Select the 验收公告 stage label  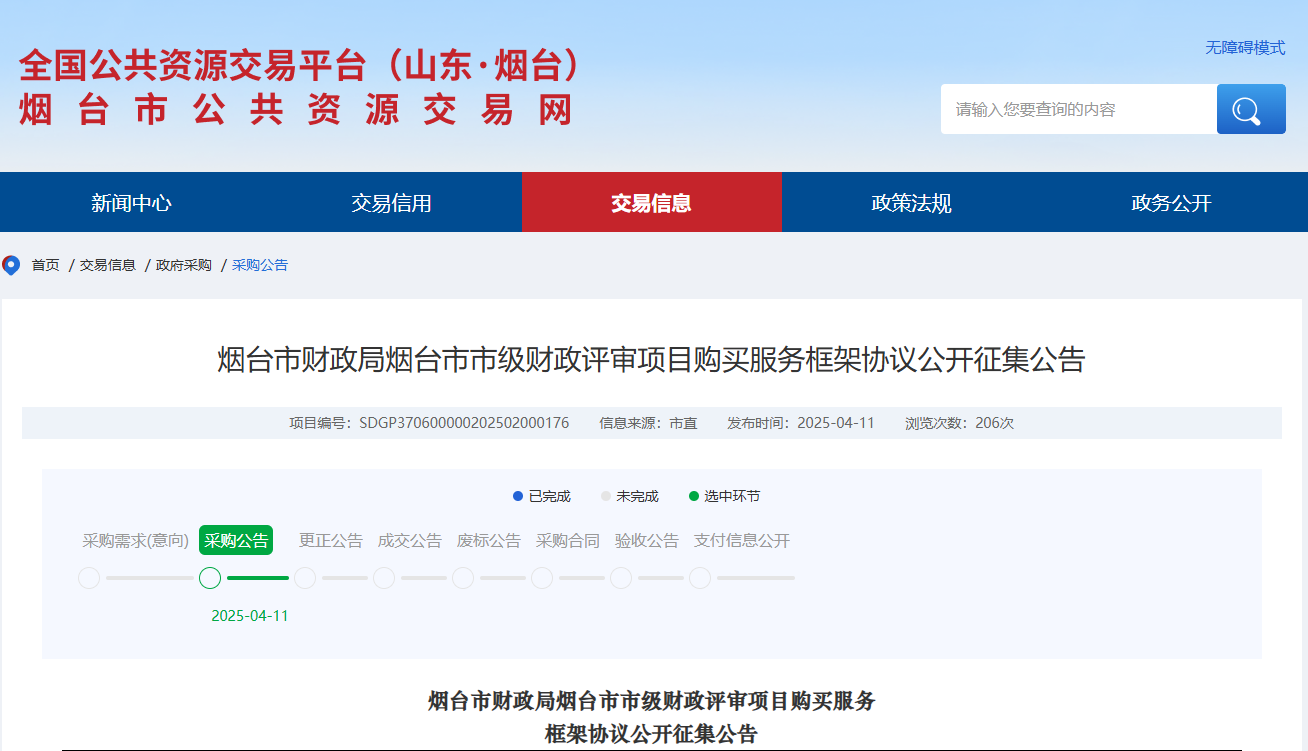tap(646, 541)
